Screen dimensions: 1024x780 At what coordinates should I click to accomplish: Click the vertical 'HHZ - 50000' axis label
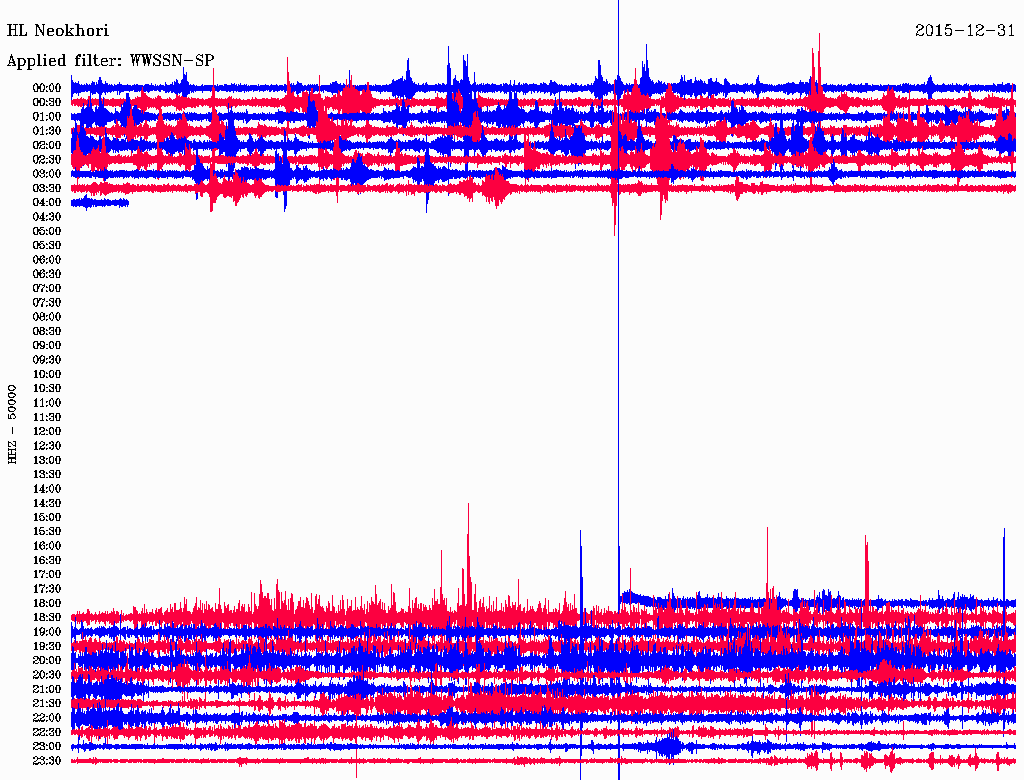pyautogui.click(x=12, y=424)
